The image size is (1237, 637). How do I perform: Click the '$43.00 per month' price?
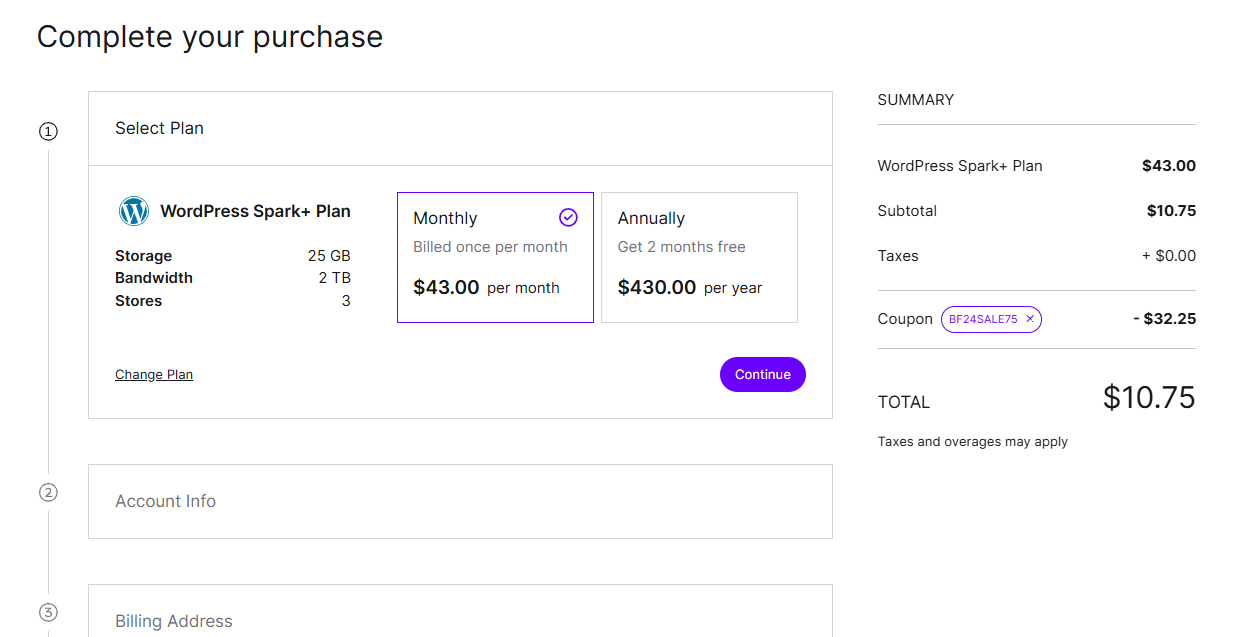[486, 287]
